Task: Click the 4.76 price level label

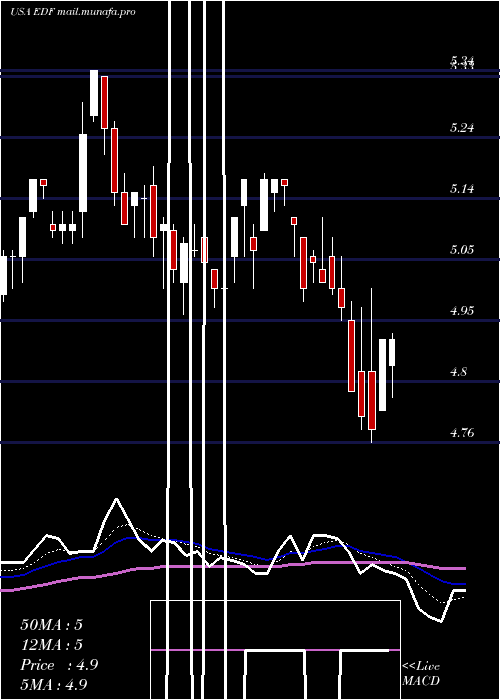Action: click(462, 432)
